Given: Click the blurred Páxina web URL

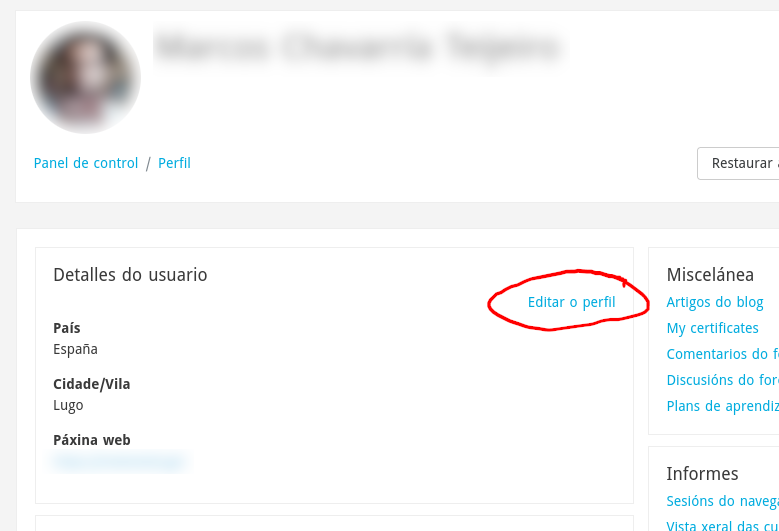Looking at the screenshot, I should pyautogui.click(x=119, y=462).
